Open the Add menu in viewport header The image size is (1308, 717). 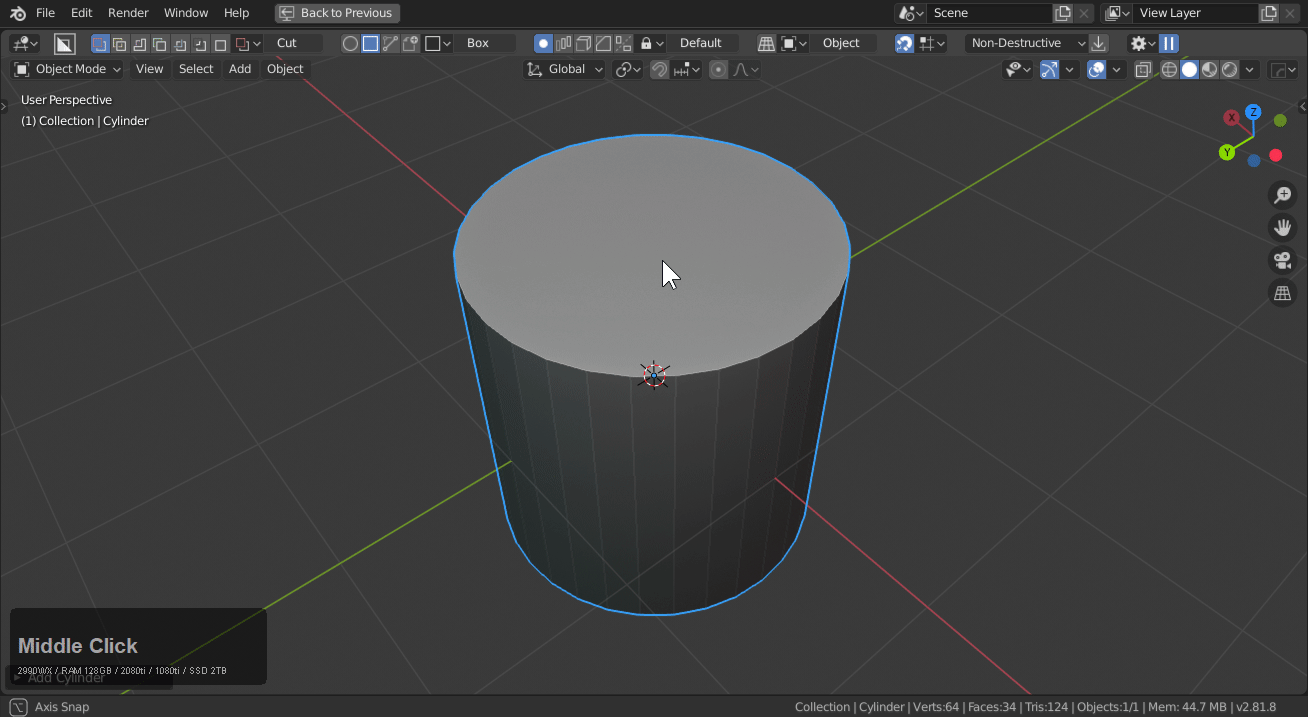[240, 69]
